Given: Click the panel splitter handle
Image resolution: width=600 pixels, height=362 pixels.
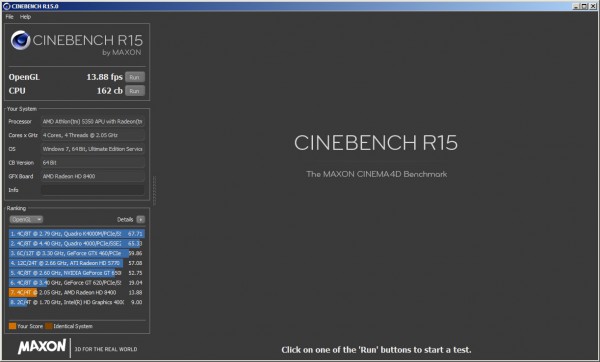Looking at the screenshot, I should click(x=155, y=190).
